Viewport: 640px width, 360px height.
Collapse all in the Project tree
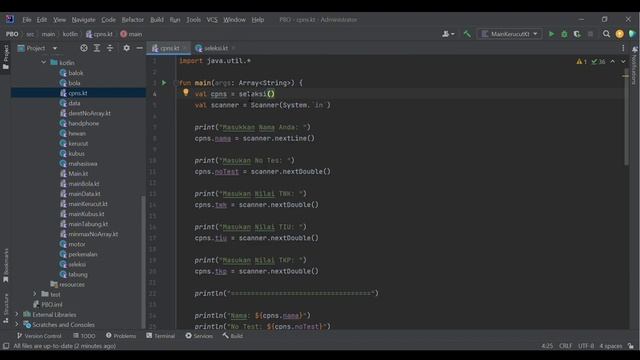click(110, 48)
